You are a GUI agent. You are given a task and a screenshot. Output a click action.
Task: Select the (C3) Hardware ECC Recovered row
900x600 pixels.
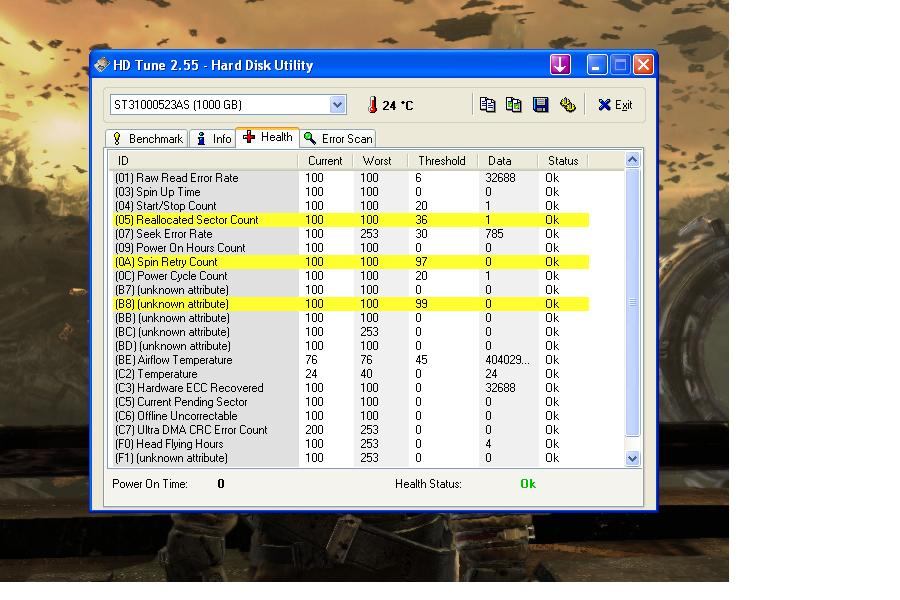tap(350, 388)
